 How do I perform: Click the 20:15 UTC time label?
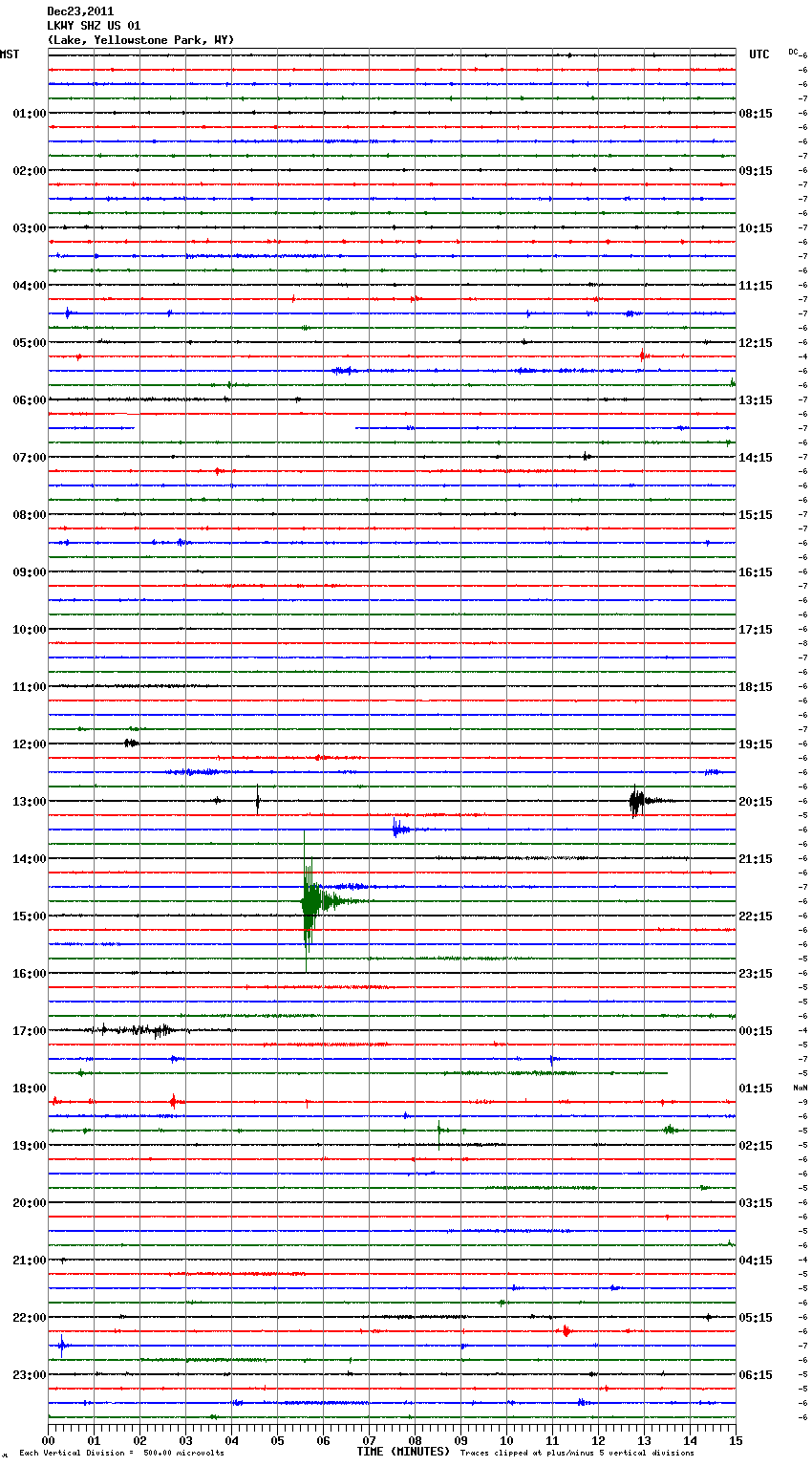coord(756,802)
